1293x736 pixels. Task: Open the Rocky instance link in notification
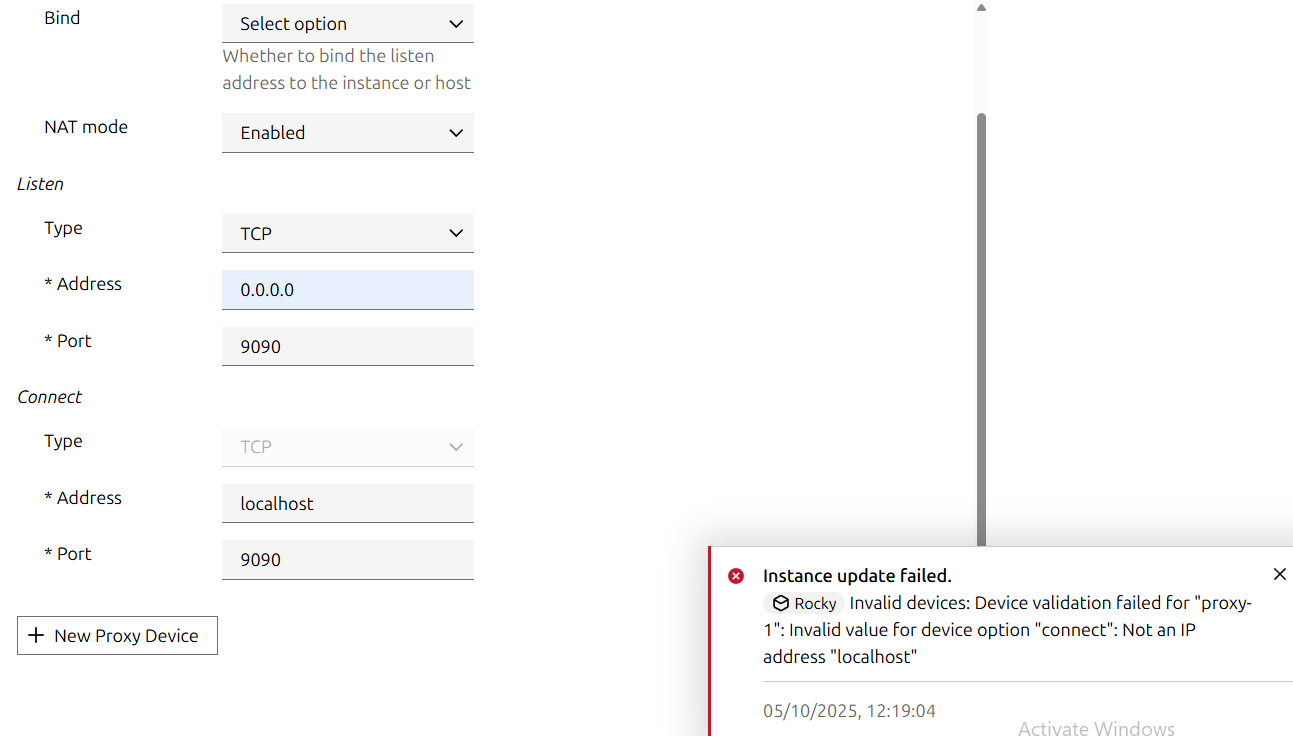point(814,603)
